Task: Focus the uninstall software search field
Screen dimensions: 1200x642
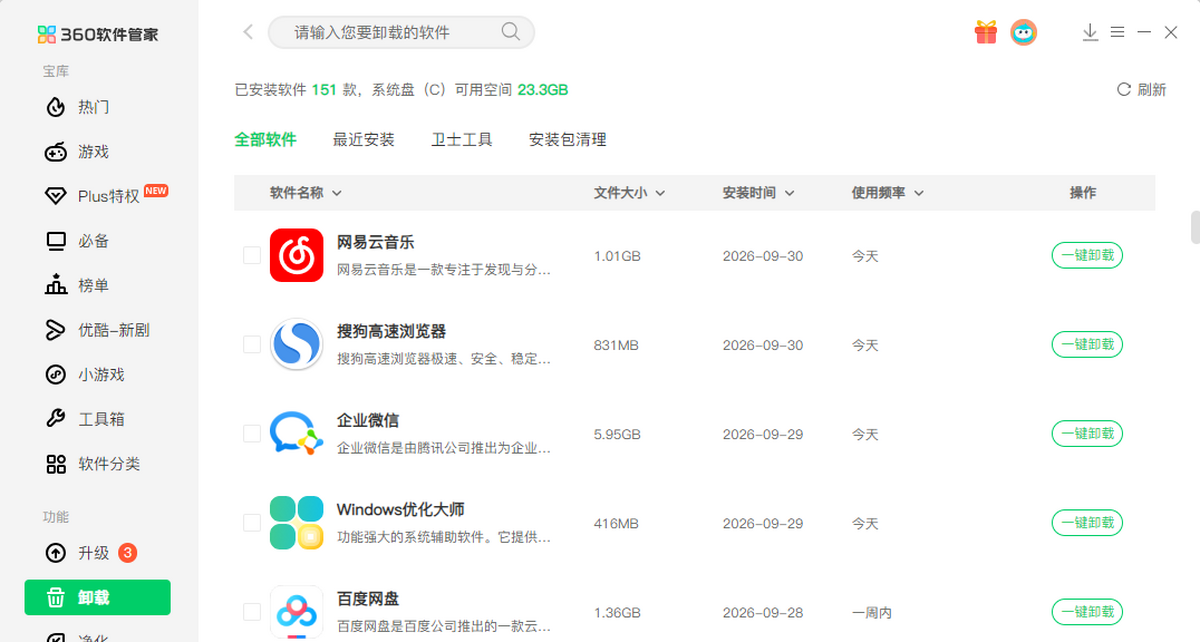Action: [x=401, y=32]
